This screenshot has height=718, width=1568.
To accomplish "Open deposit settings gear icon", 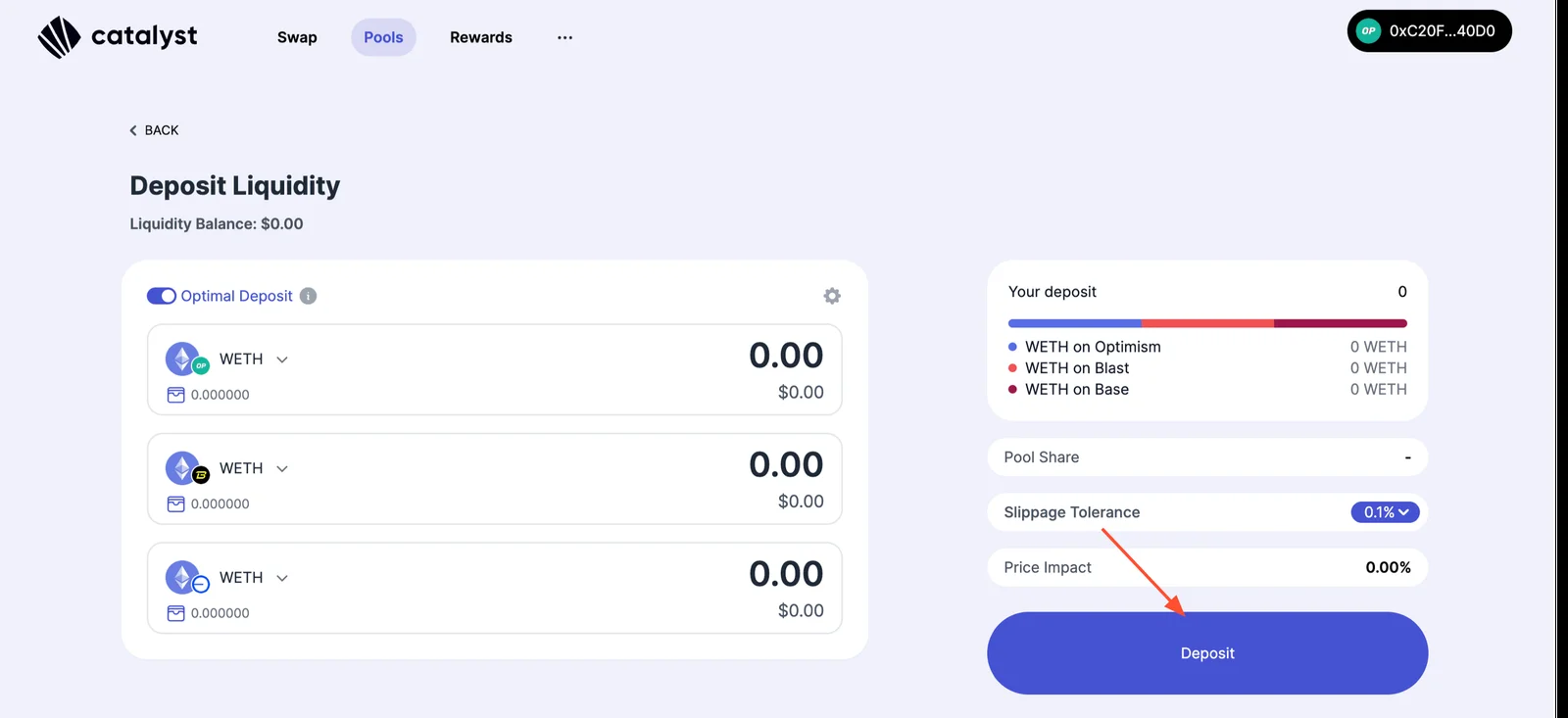I will 832,296.
